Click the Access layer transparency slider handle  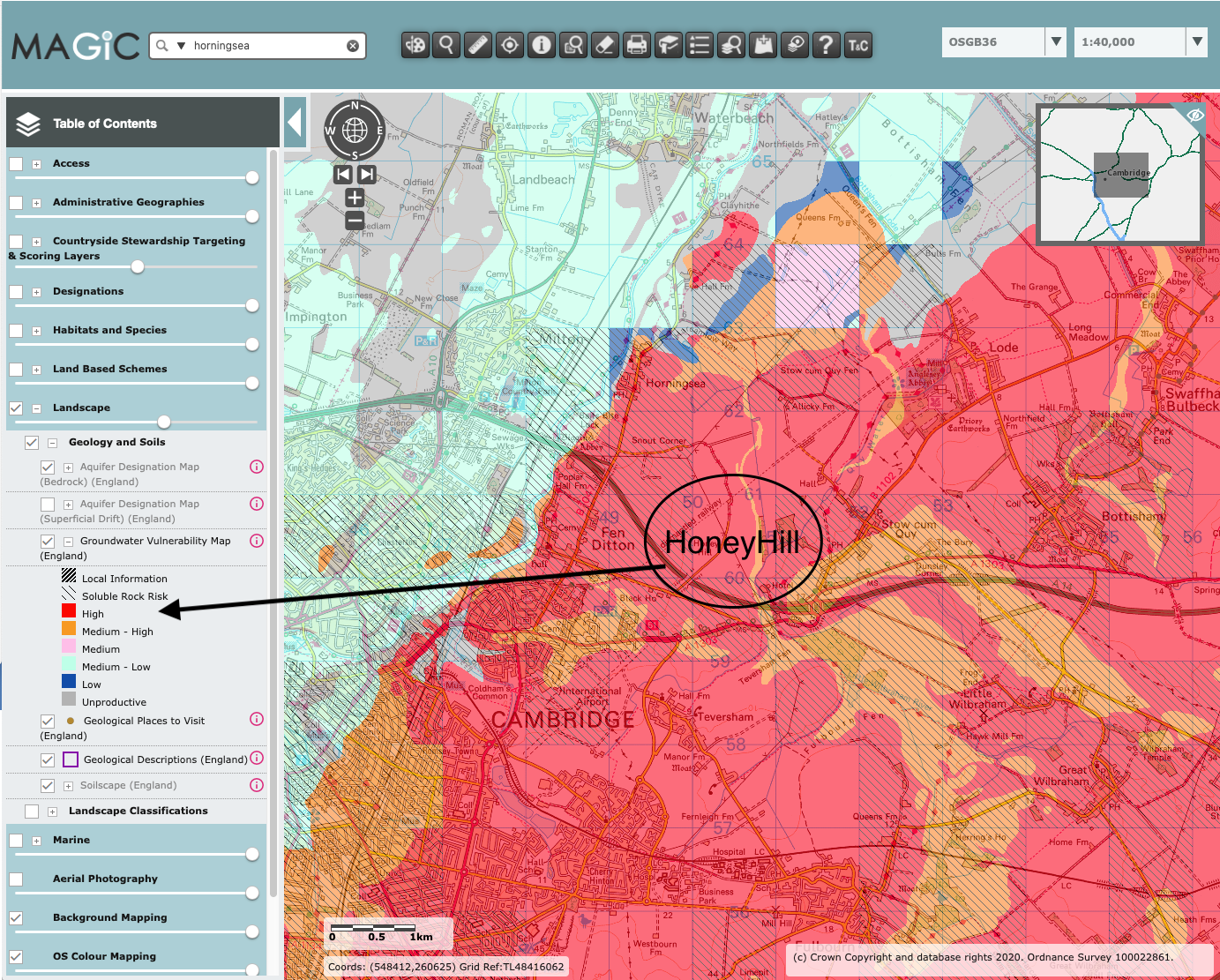[x=252, y=178]
